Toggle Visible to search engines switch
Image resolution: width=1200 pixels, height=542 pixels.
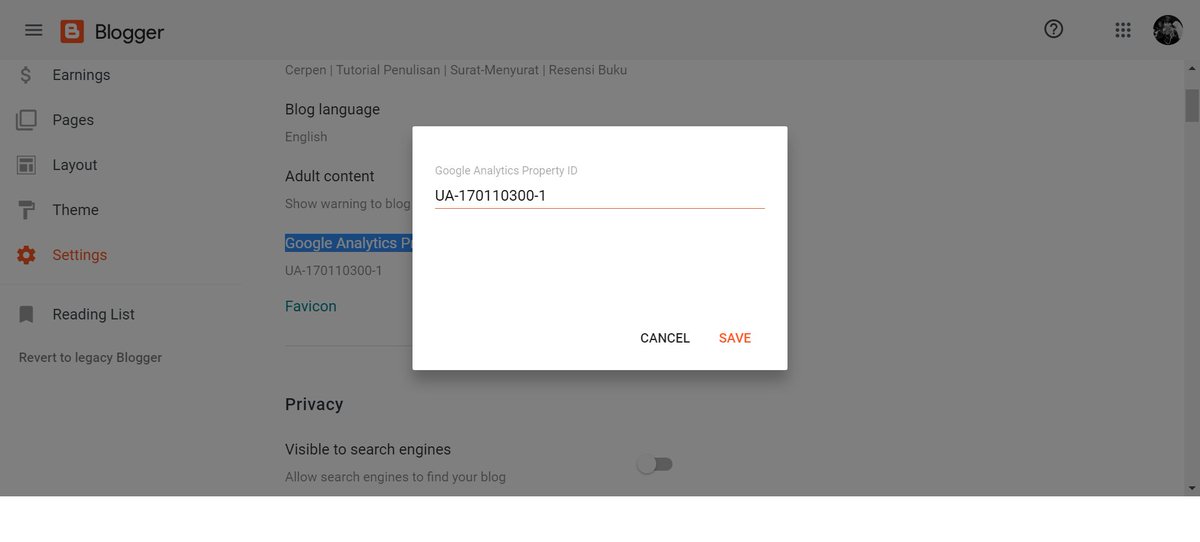pos(656,464)
